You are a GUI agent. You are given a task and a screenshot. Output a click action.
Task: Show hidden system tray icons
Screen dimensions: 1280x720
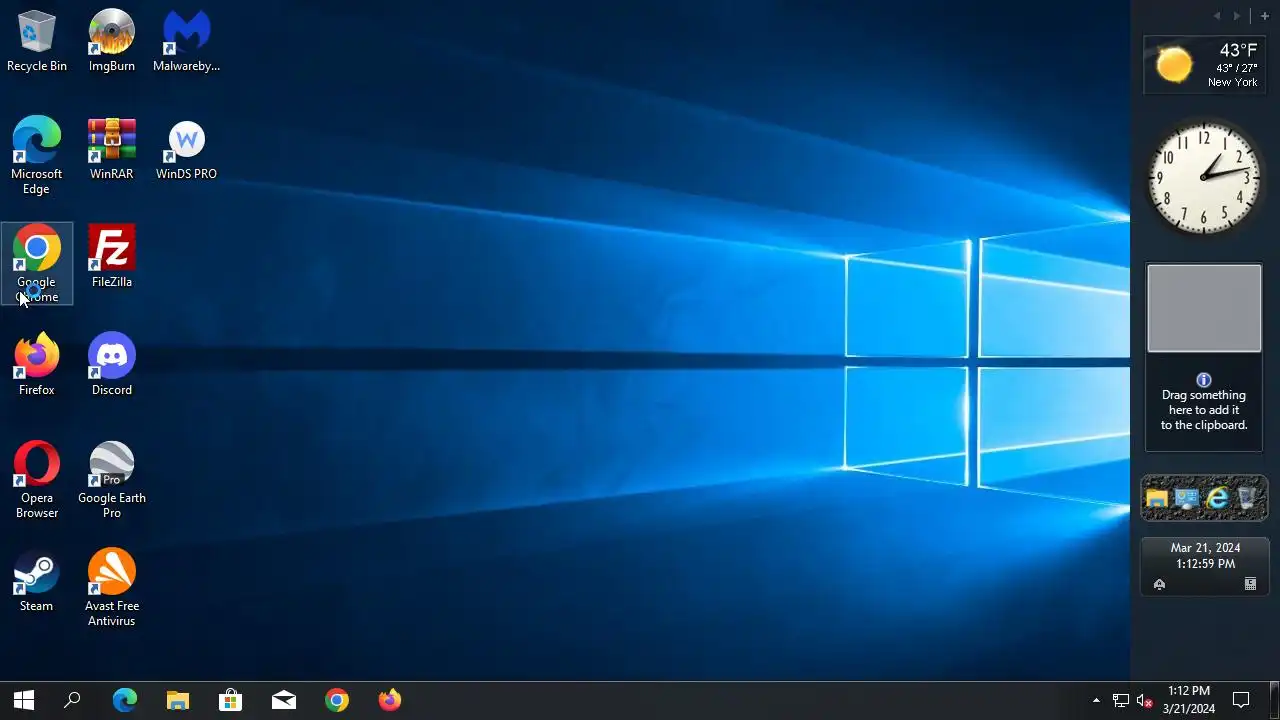point(1096,700)
